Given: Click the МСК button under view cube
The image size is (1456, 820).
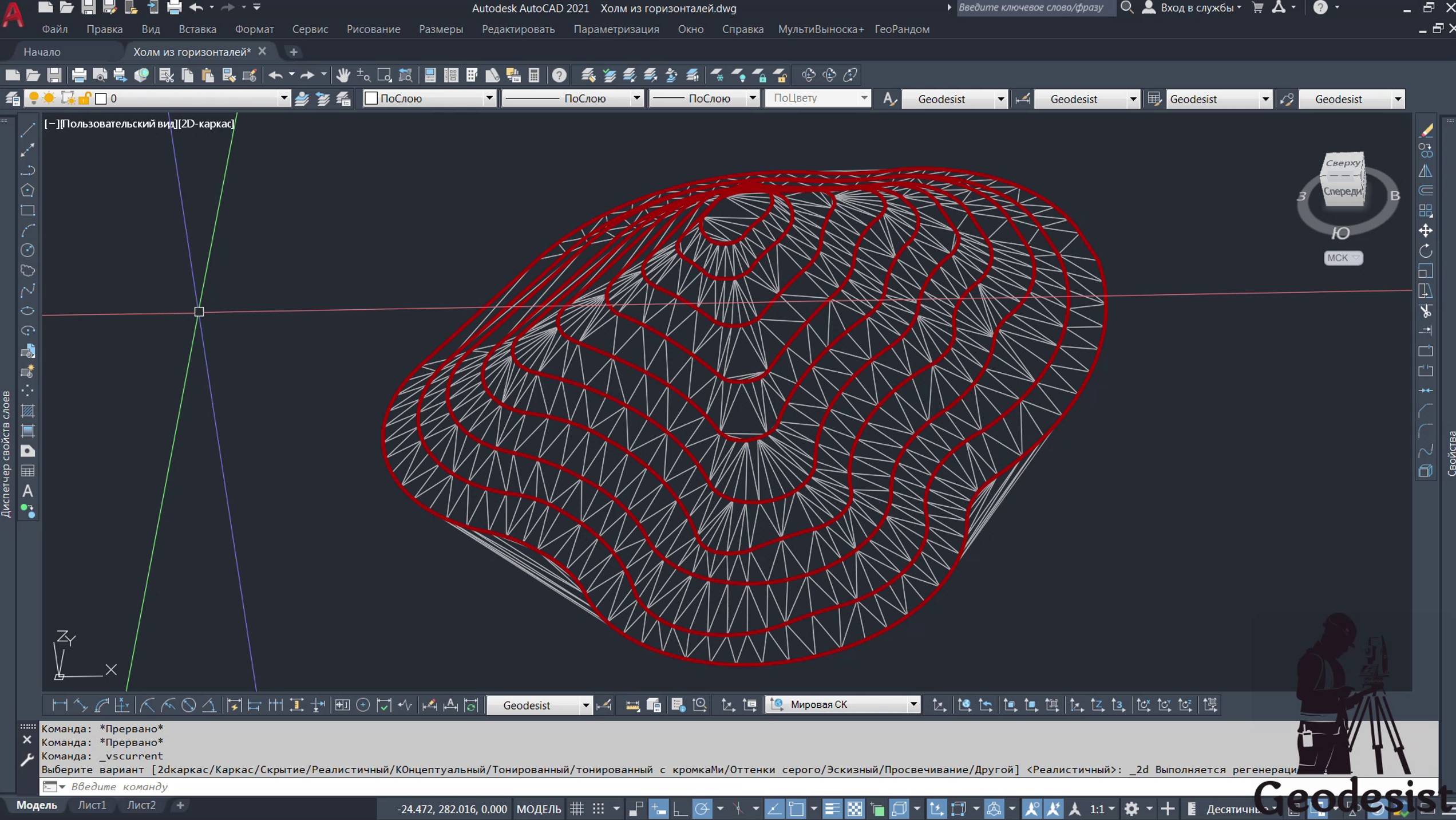Looking at the screenshot, I should pos(1343,258).
